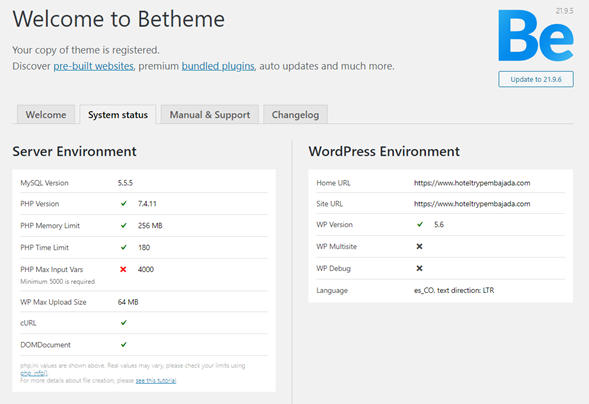589x404 pixels.
Task: Click the green check beside WP Version
Action: point(420,224)
